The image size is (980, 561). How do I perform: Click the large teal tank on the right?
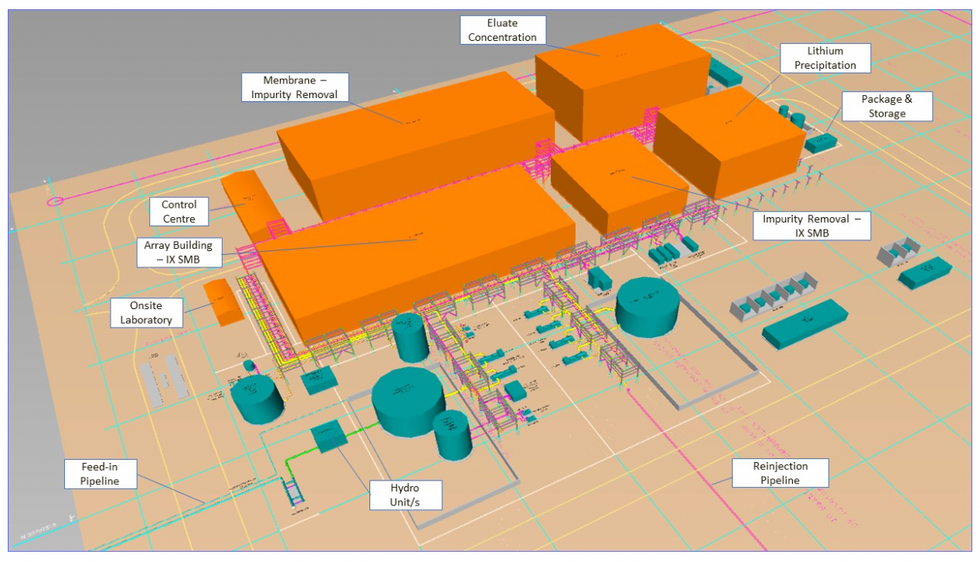(648, 305)
